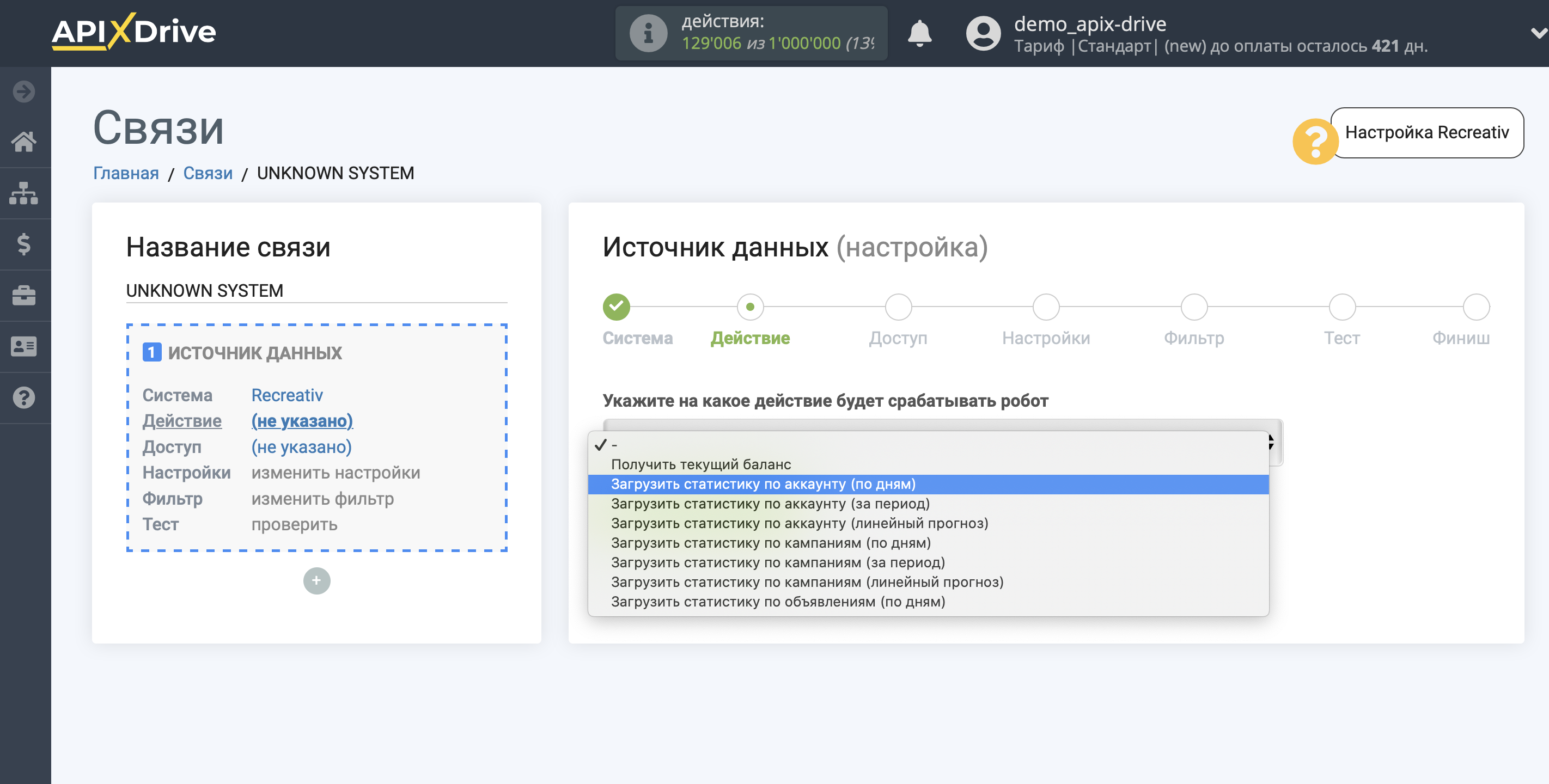
Task: Click the tariff info text line
Action: point(1220,46)
